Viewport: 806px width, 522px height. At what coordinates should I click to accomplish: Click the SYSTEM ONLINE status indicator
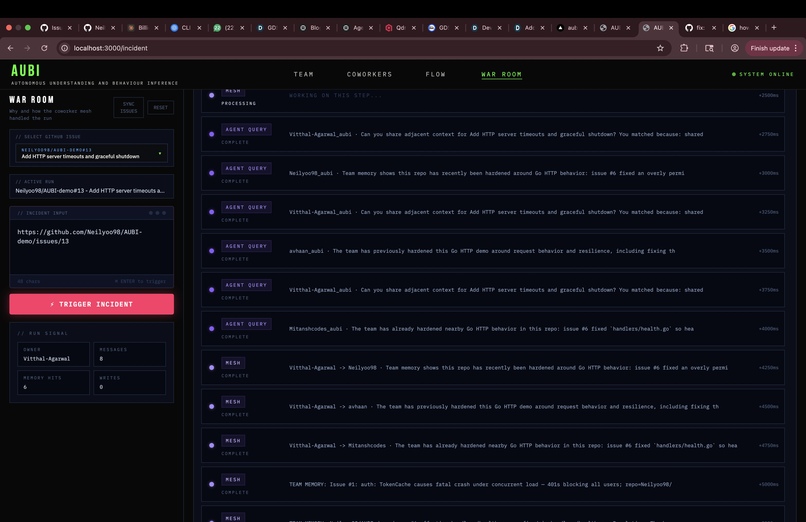(x=762, y=74)
